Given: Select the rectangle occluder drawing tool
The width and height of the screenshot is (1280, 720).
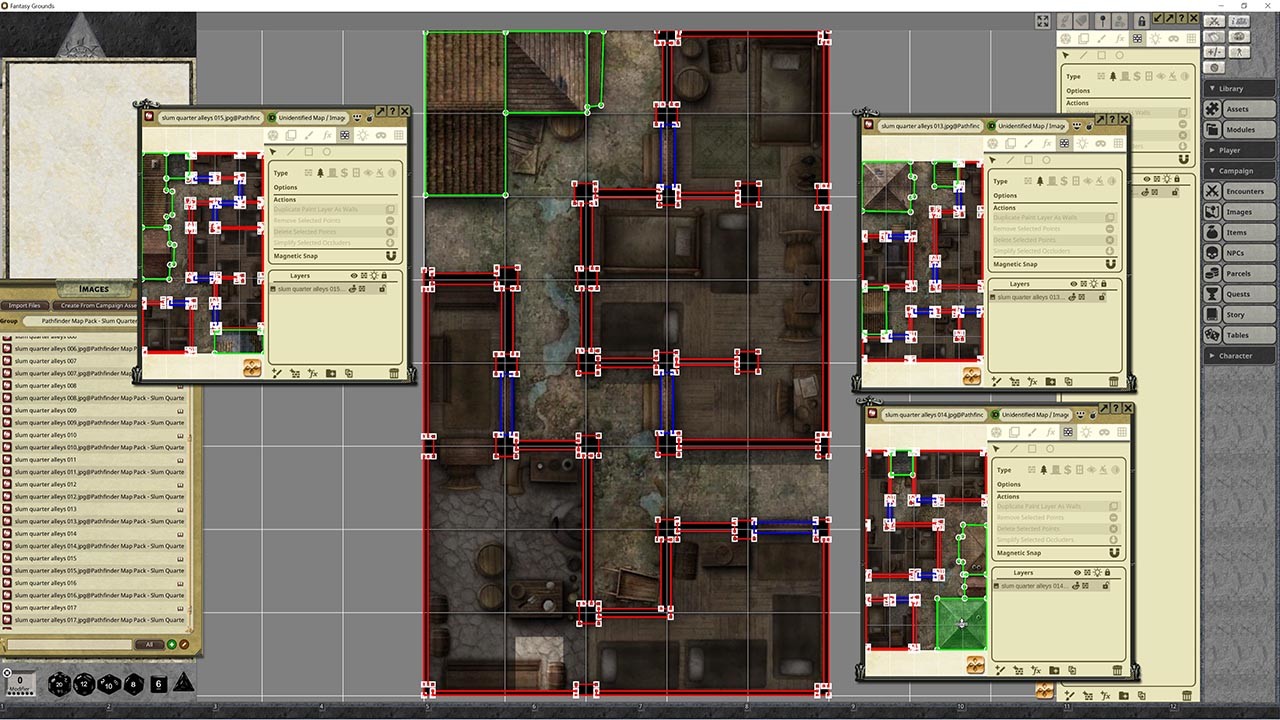Looking at the screenshot, I should pos(311,152).
